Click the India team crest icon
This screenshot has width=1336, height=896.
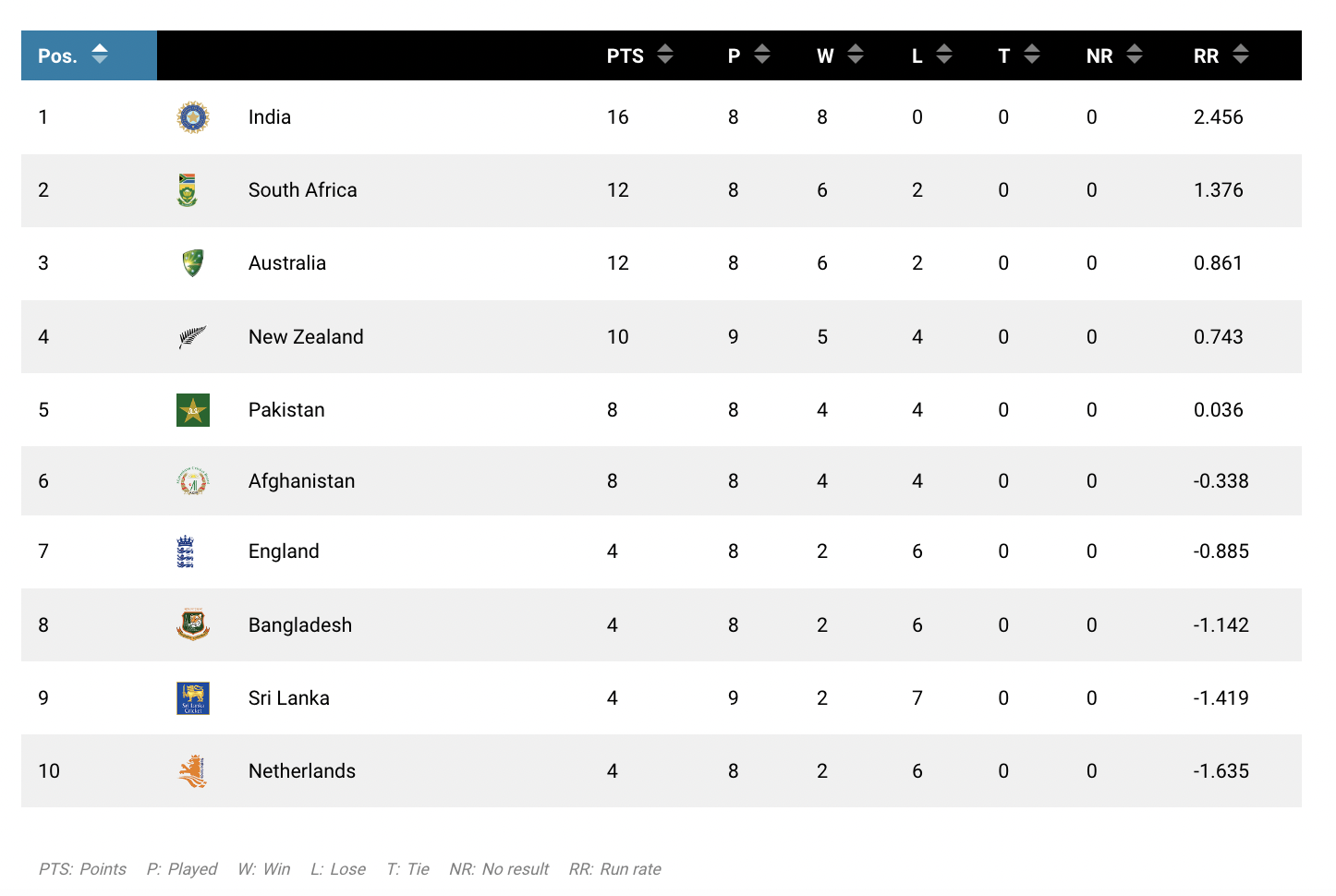192,116
